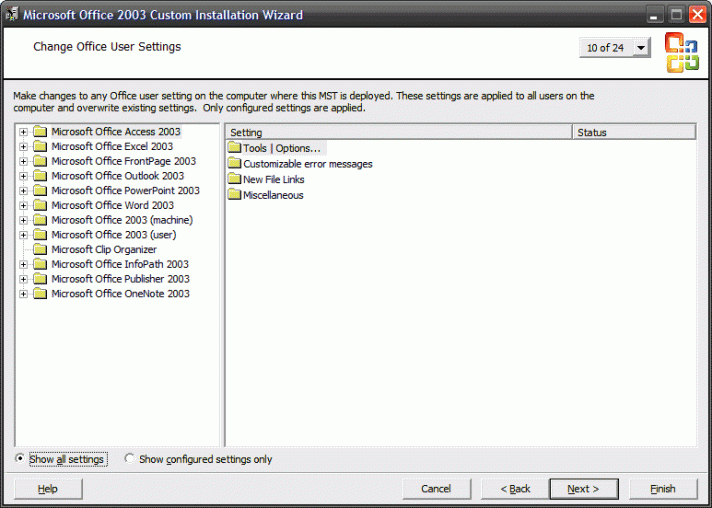The width and height of the screenshot is (712, 508).
Task: Click the Finish button
Action: 663,489
